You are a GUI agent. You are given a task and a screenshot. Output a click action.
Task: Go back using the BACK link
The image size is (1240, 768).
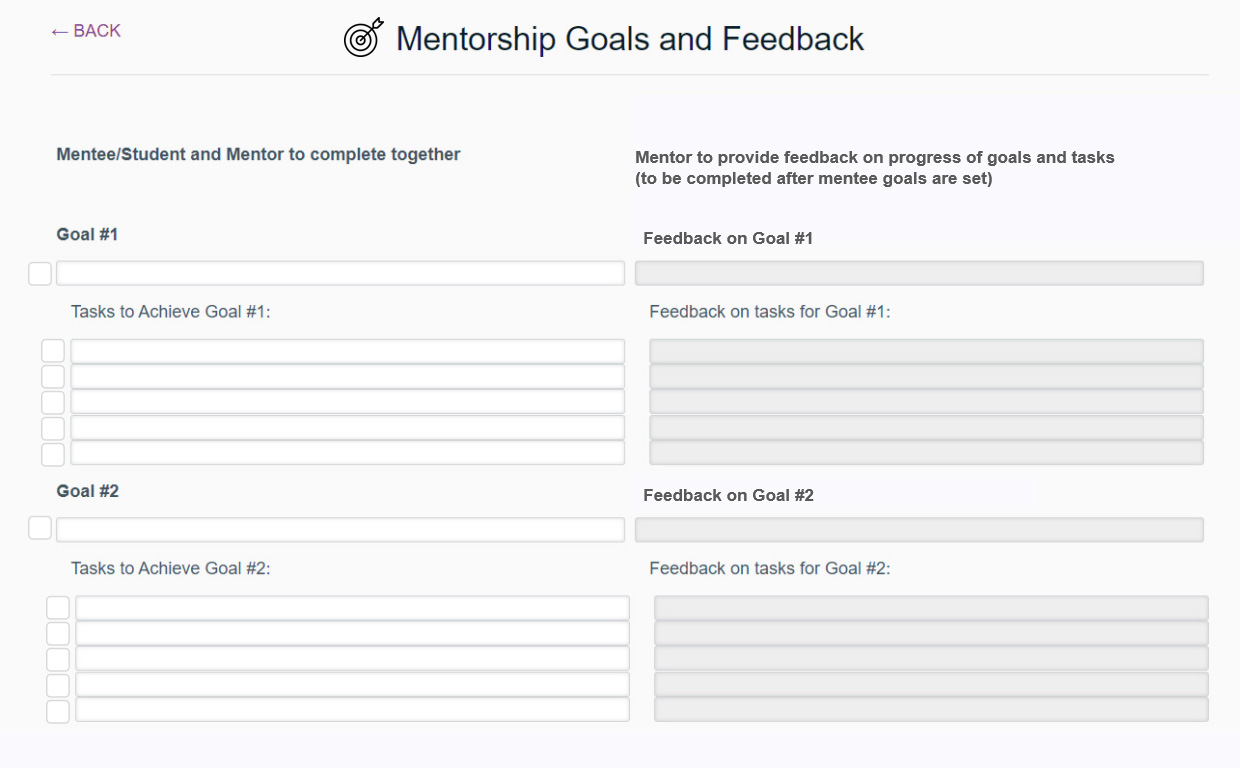click(x=86, y=31)
